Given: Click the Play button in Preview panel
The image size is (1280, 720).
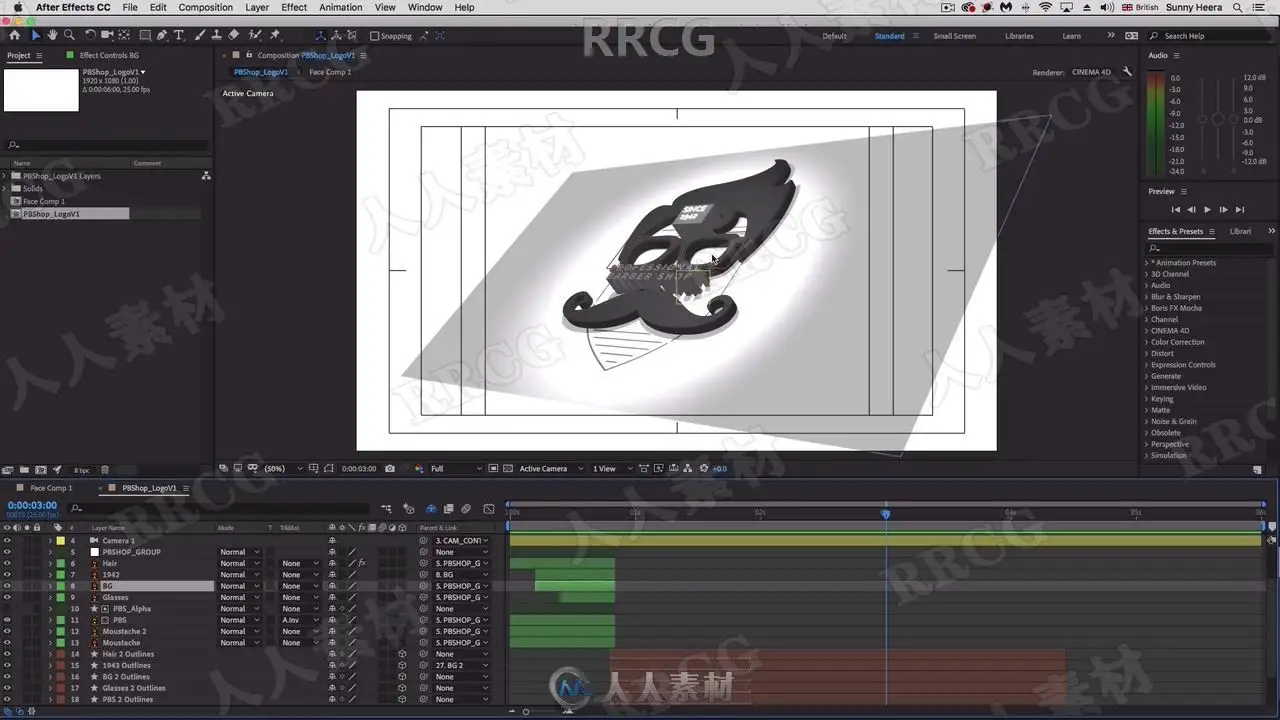Looking at the screenshot, I should pyautogui.click(x=1207, y=209).
